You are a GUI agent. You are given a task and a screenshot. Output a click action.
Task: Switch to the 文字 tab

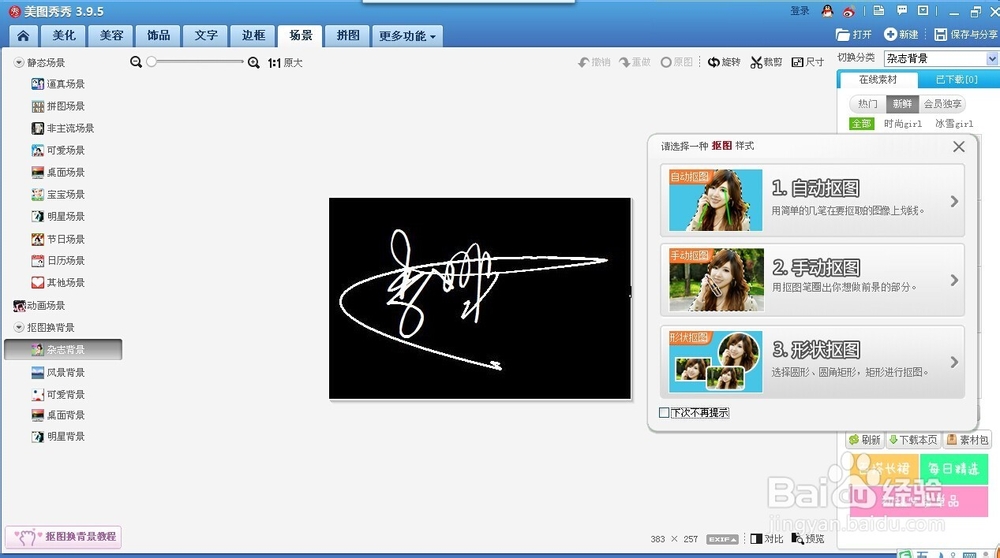click(205, 36)
